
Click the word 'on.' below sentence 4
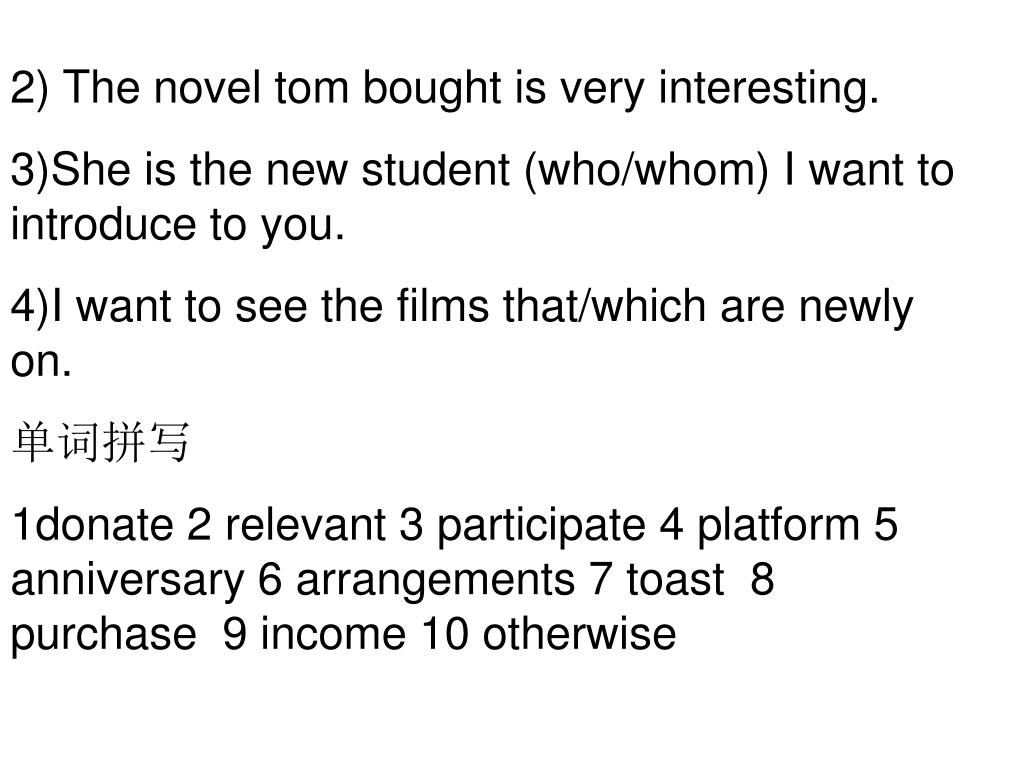click(x=41, y=361)
